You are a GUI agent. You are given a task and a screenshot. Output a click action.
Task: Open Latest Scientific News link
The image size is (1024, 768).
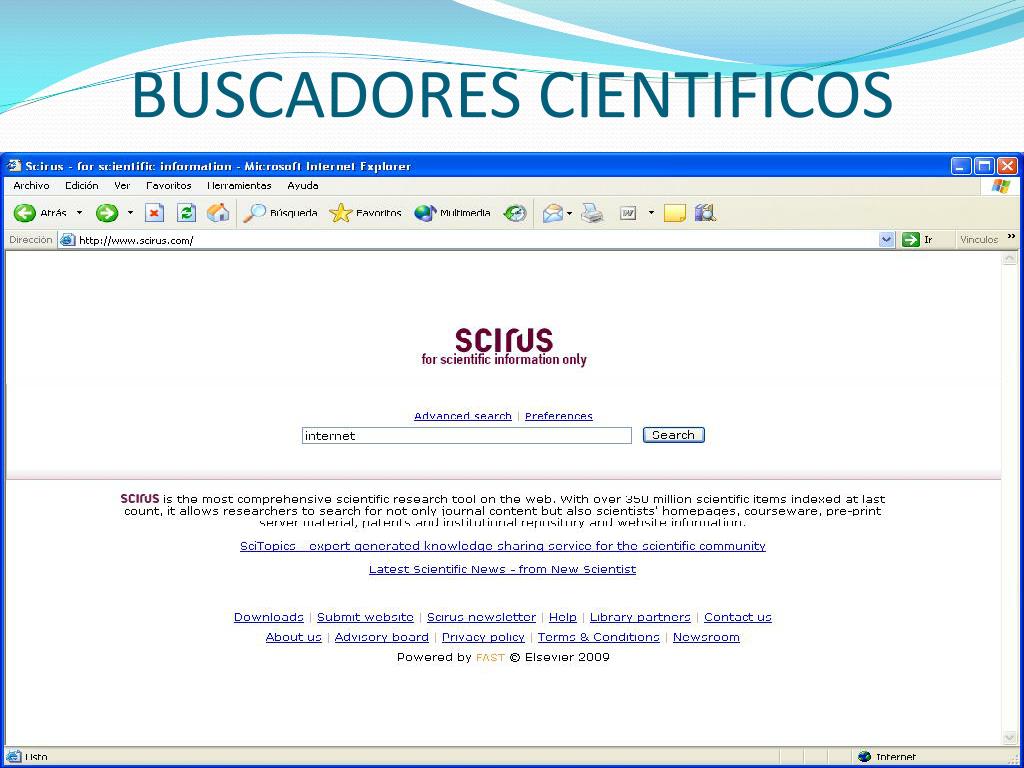(502, 569)
